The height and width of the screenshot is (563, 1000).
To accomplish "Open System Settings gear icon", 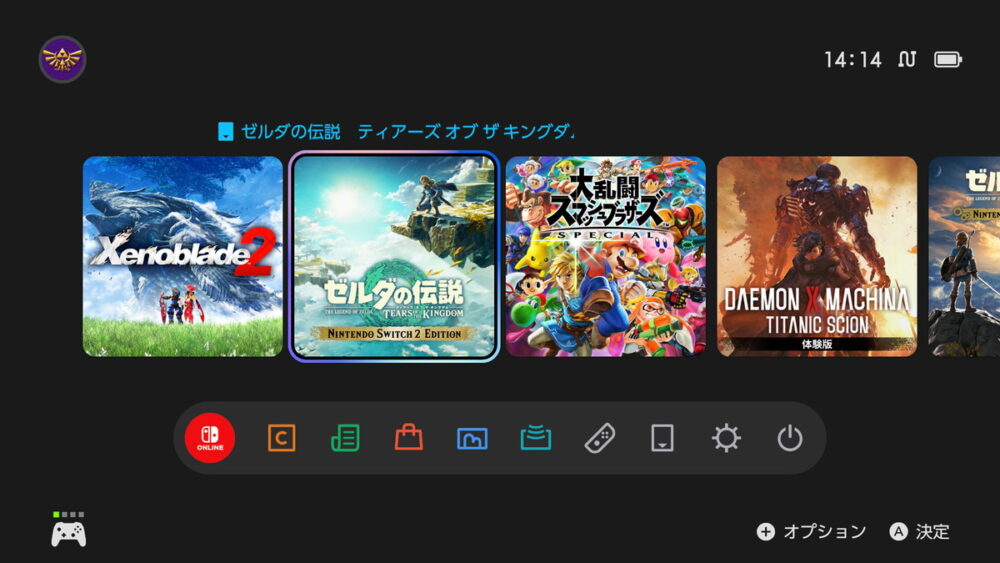I will [x=726, y=438].
